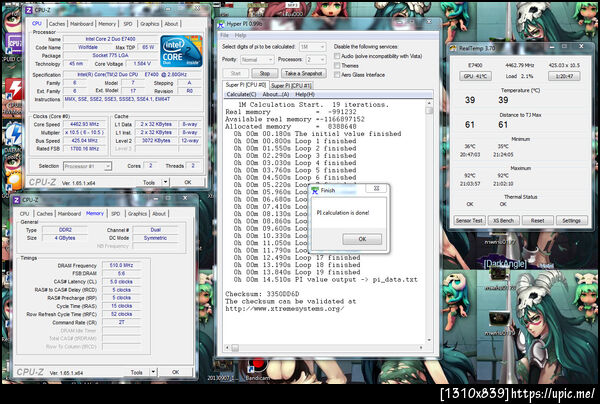Open the Graphics tab in the bottom CPU-Z window
Screen dimensions: 600x404
[x=137, y=214]
